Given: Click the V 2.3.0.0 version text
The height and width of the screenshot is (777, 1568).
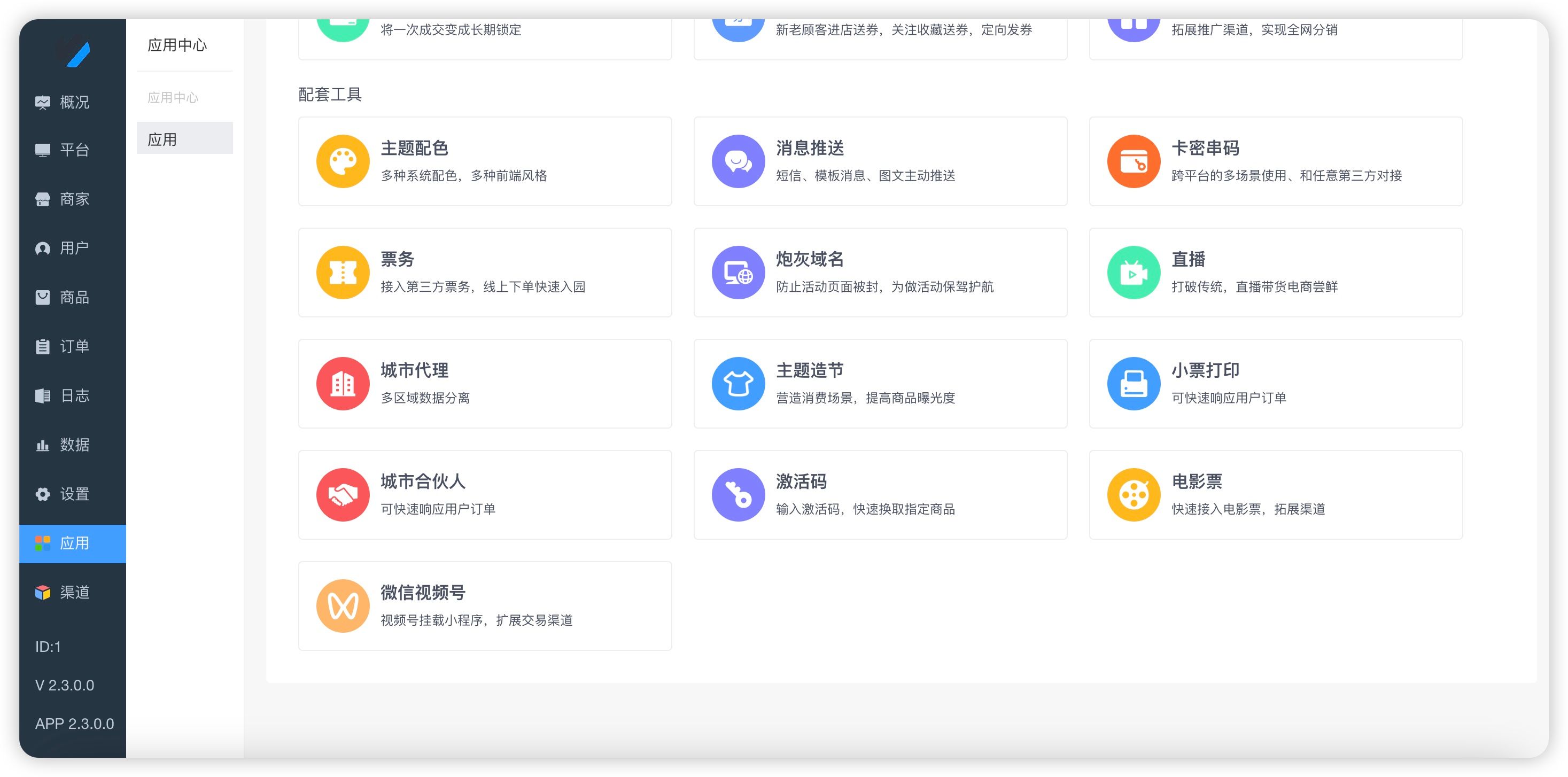Looking at the screenshot, I should [65, 685].
